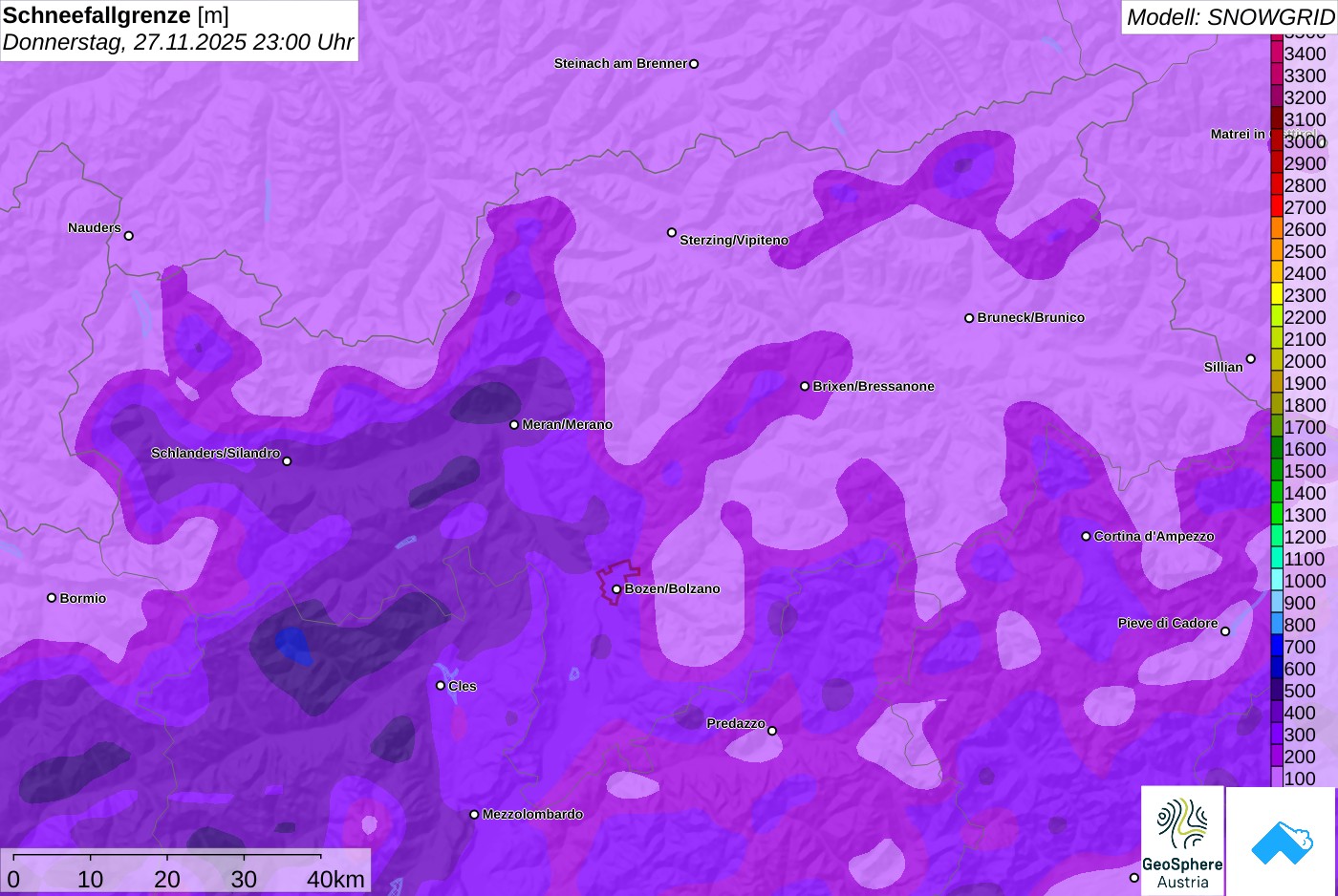The image size is (1338, 896).
Task: Click the "Sterzing/Vipiteno" city label
Action: pyautogui.click(x=734, y=241)
